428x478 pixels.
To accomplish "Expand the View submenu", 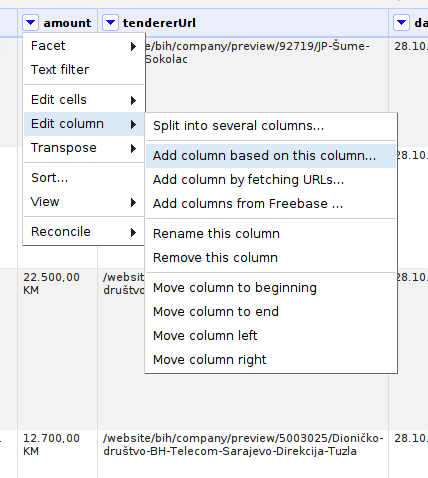I will [84, 202].
